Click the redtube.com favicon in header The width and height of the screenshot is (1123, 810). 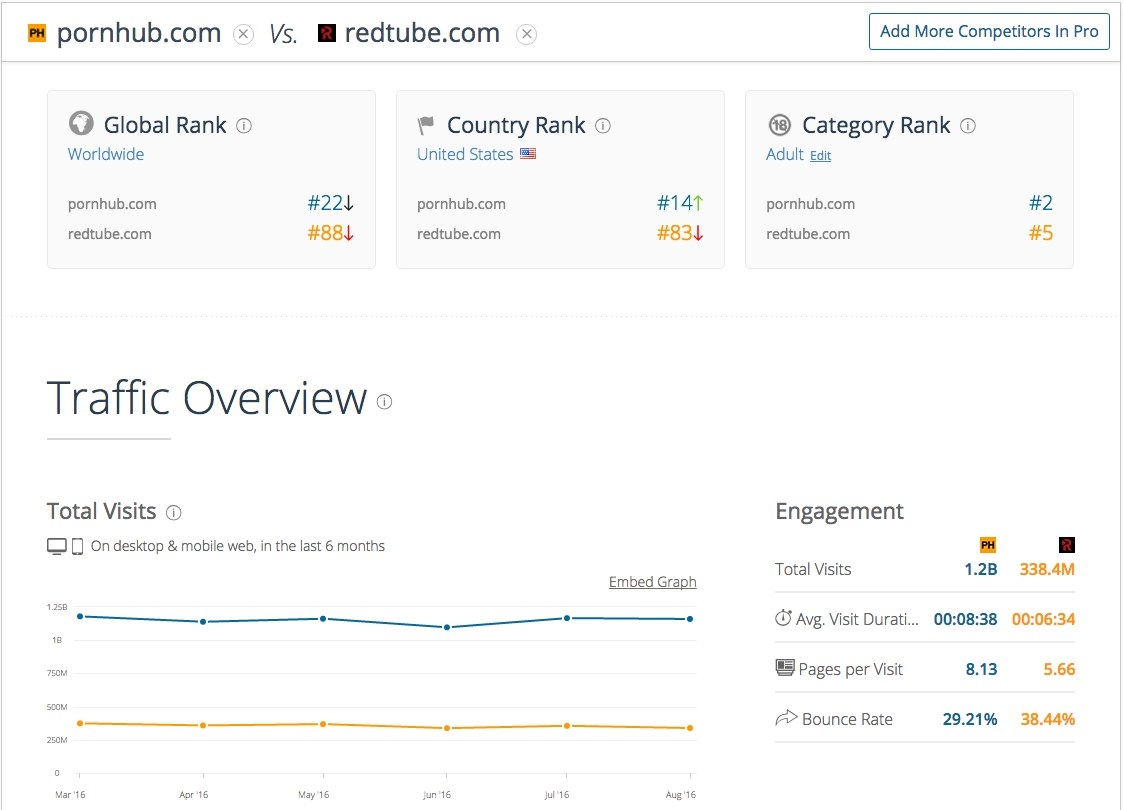[327, 33]
